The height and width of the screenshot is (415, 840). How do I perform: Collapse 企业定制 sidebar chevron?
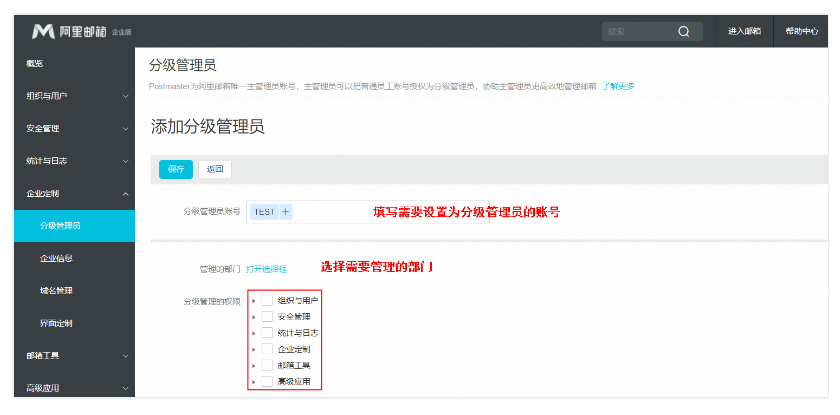(125, 194)
